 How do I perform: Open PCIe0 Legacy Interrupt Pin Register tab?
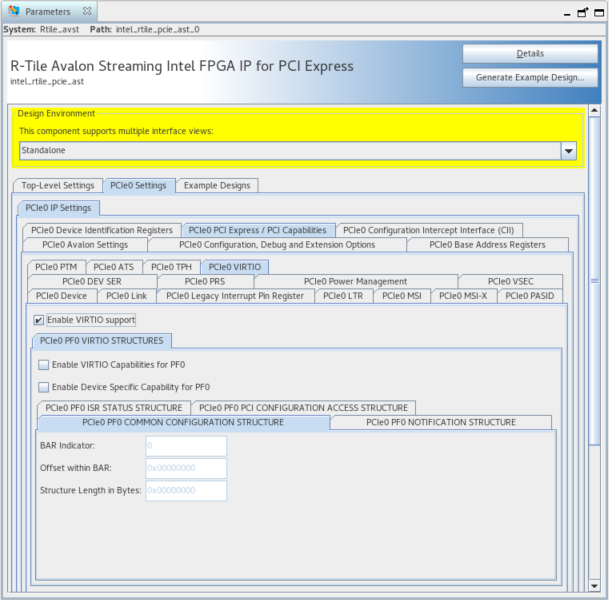click(x=235, y=296)
